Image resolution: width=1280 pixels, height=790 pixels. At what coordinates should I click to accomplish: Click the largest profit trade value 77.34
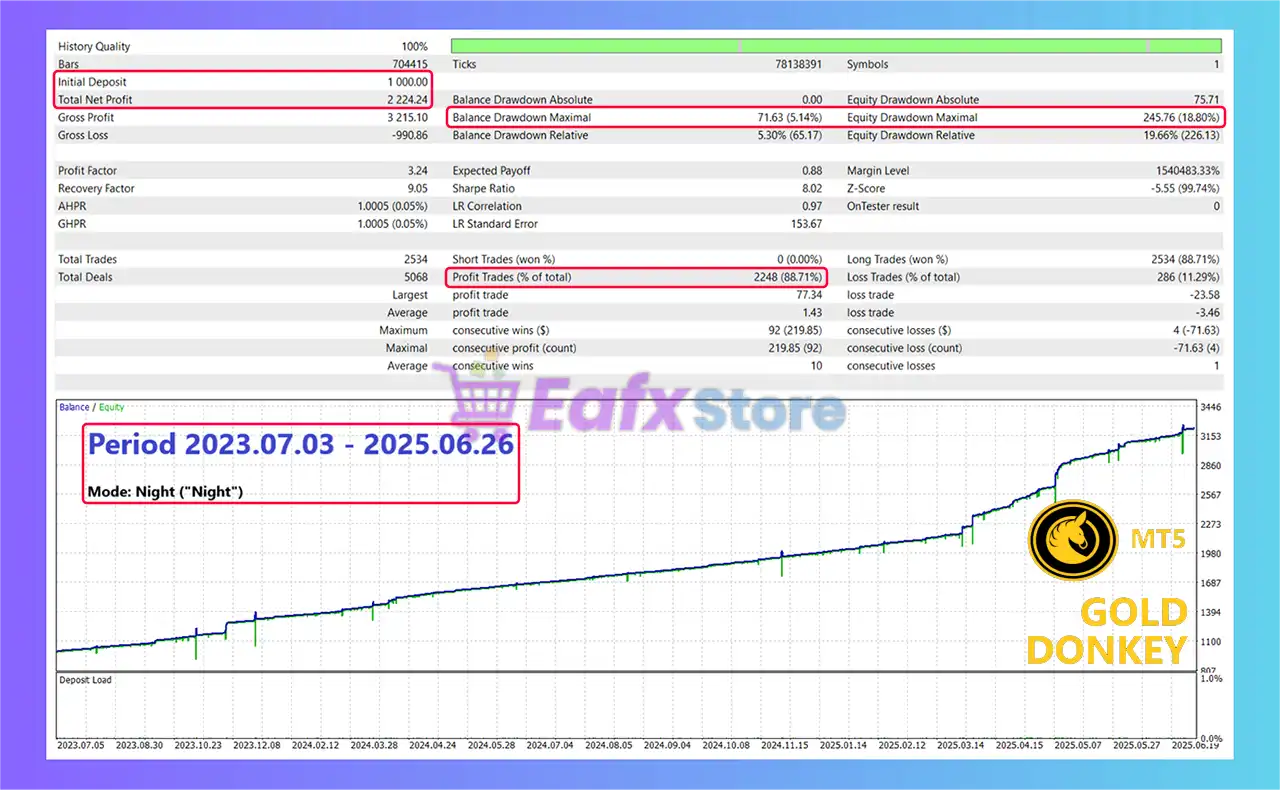[x=809, y=295]
